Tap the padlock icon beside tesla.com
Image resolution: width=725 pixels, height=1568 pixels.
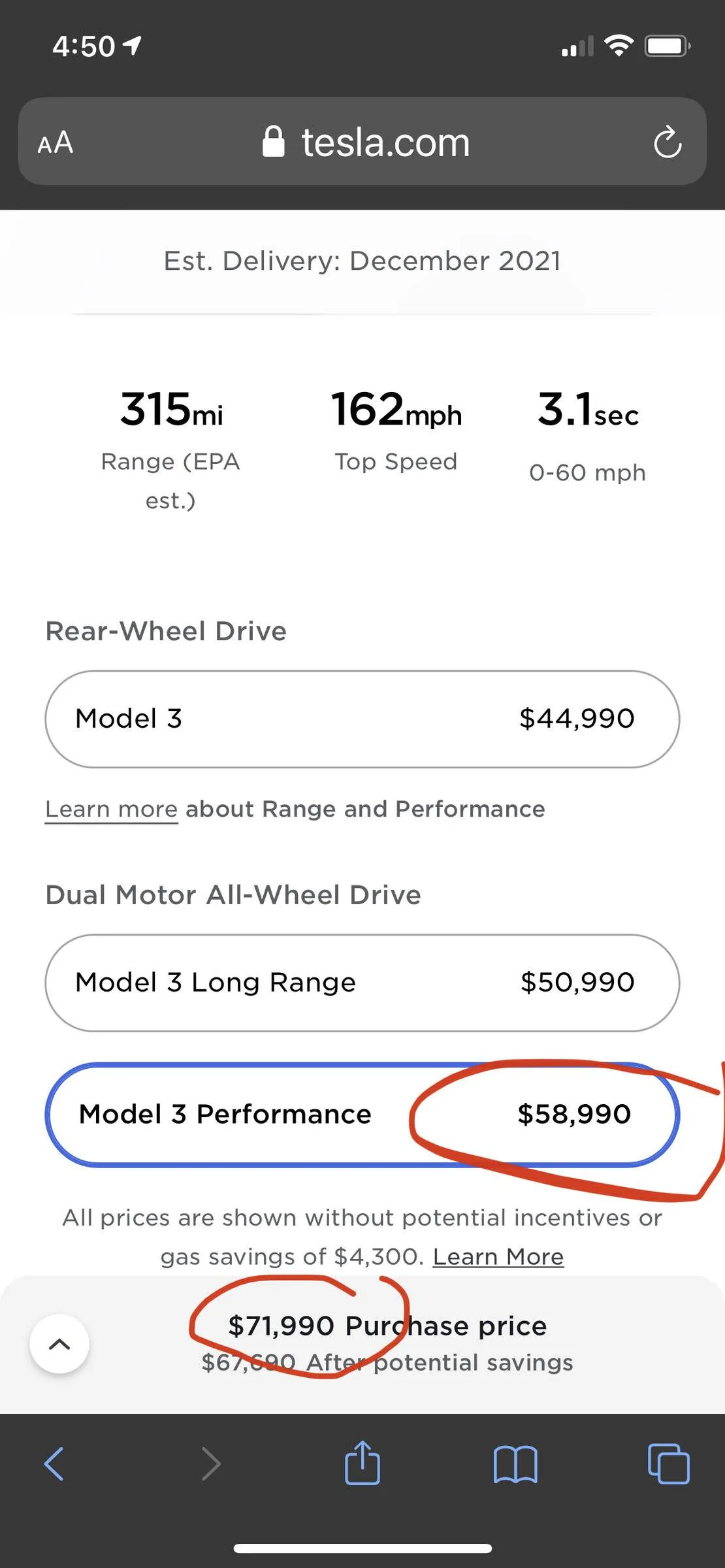(273, 142)
